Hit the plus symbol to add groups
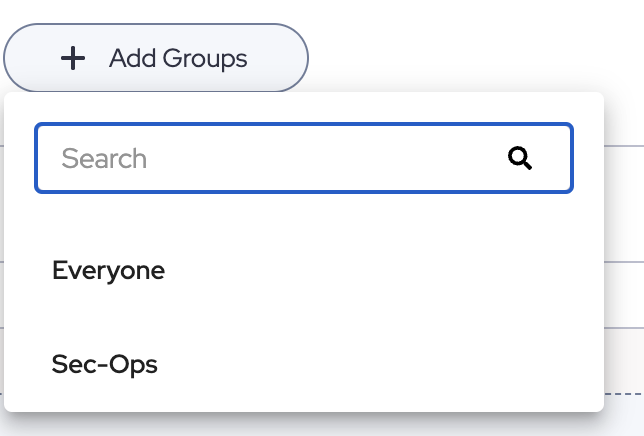 click(x=73, y=59)
